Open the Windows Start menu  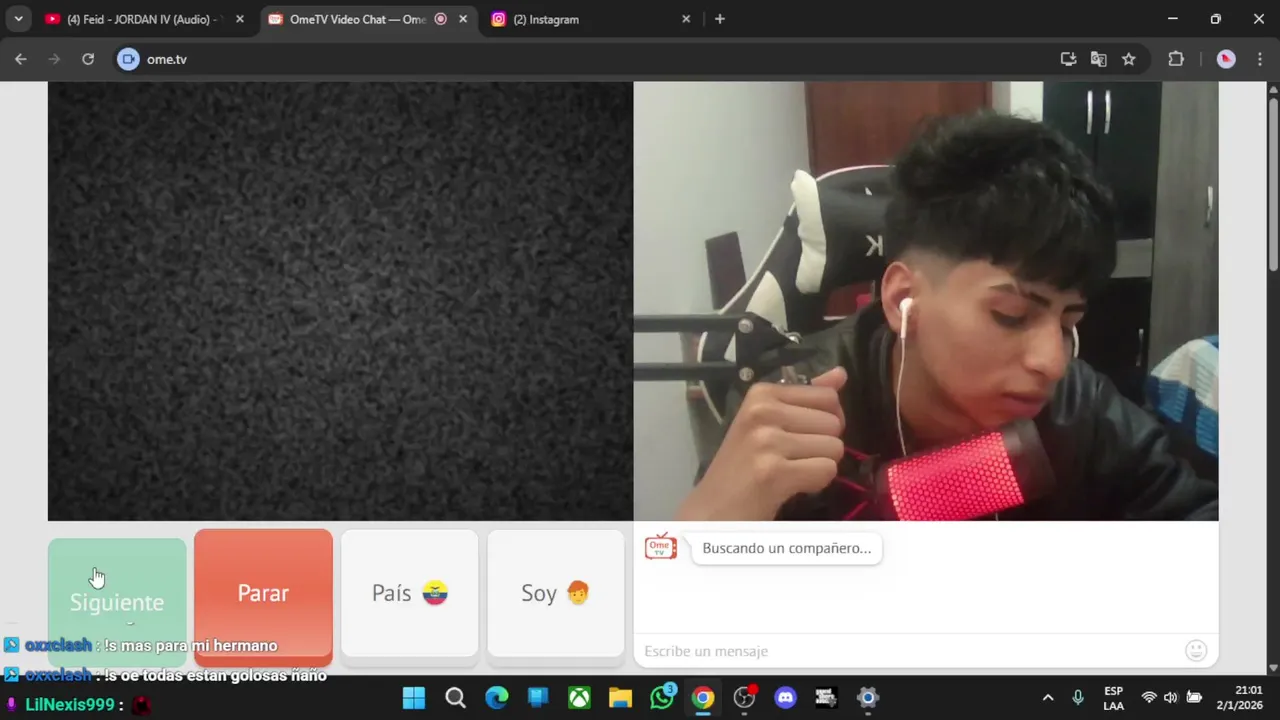click(414, 698)
